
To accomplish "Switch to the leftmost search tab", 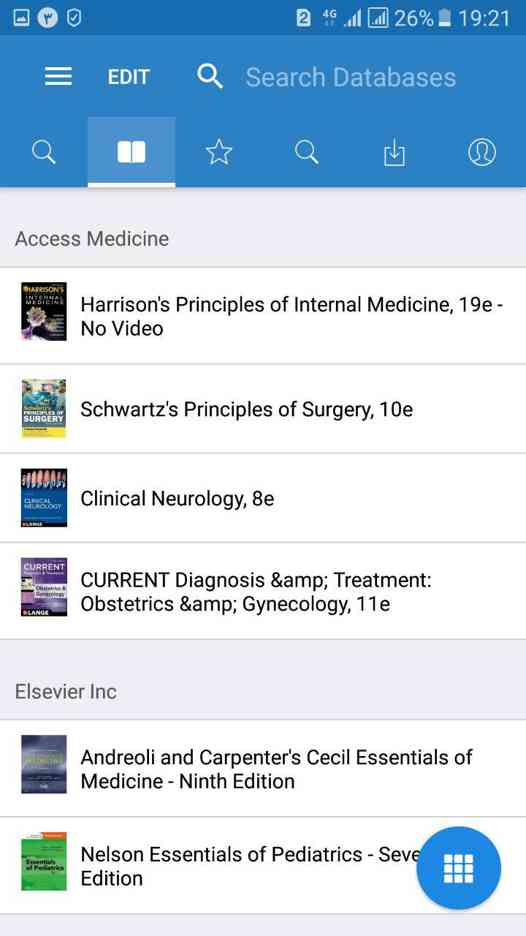I will click(x=44, y=152).
